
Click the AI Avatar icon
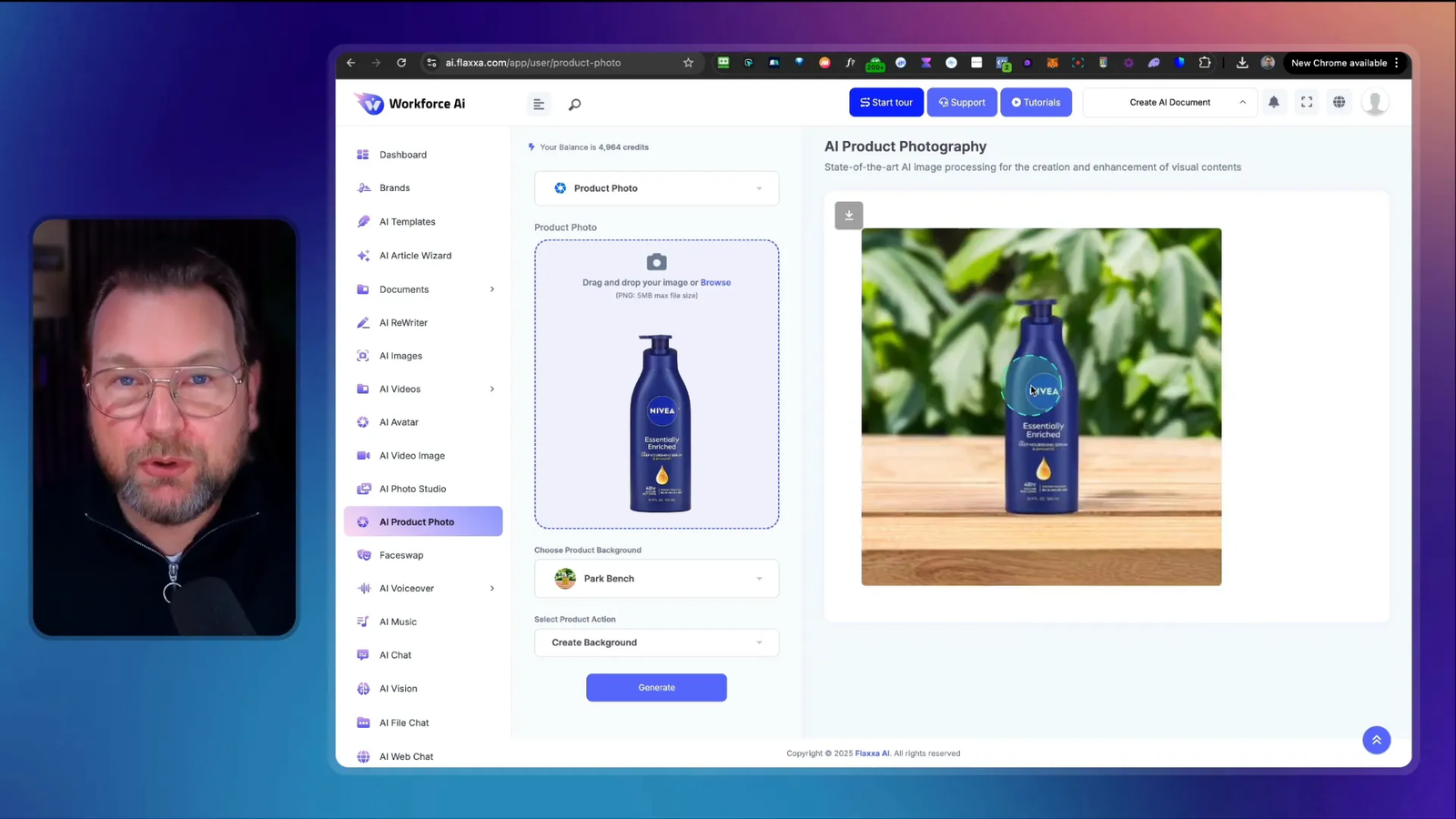pos(363,422)
